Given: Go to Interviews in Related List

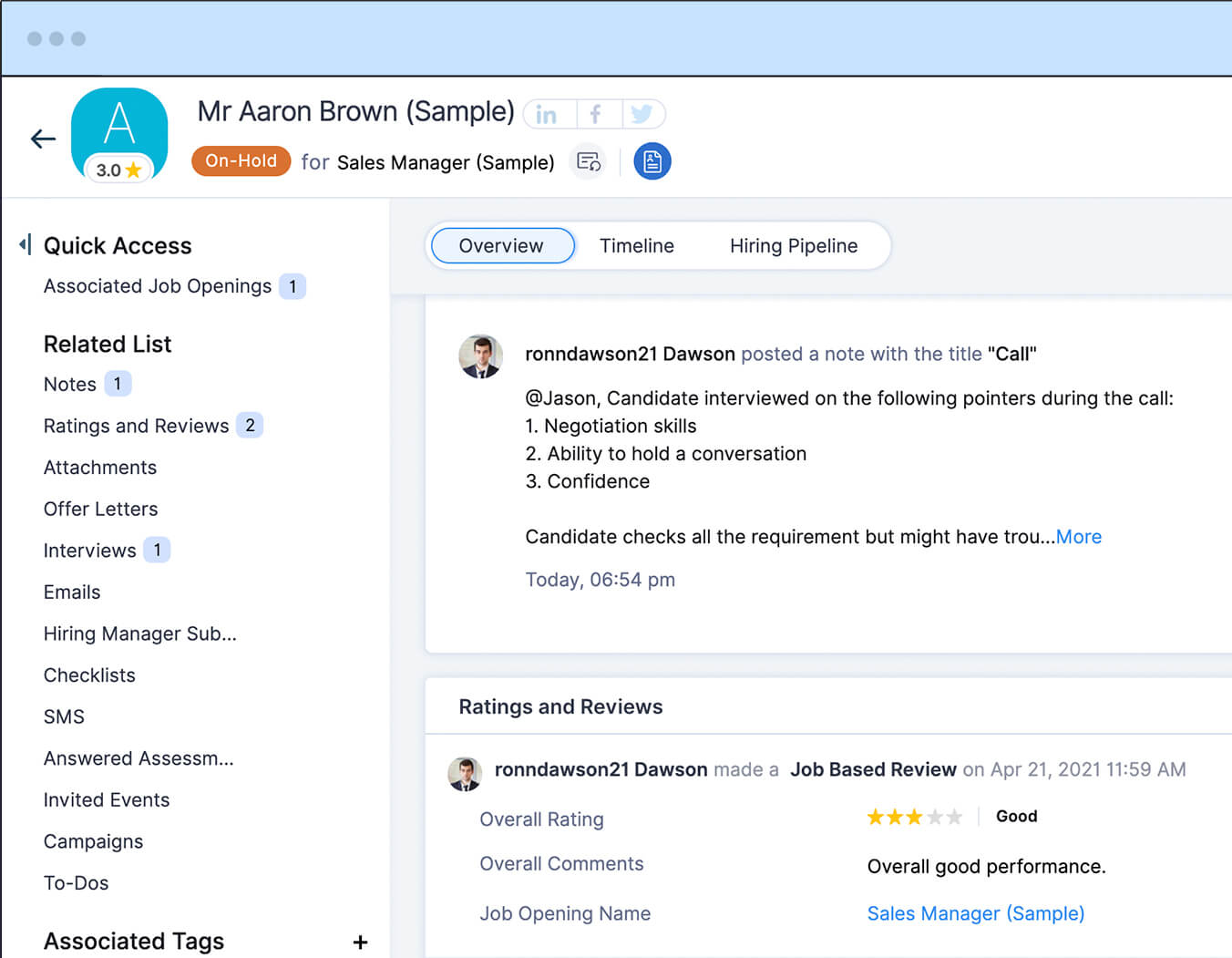Looking at the screenshot, I should coord(90,551).
